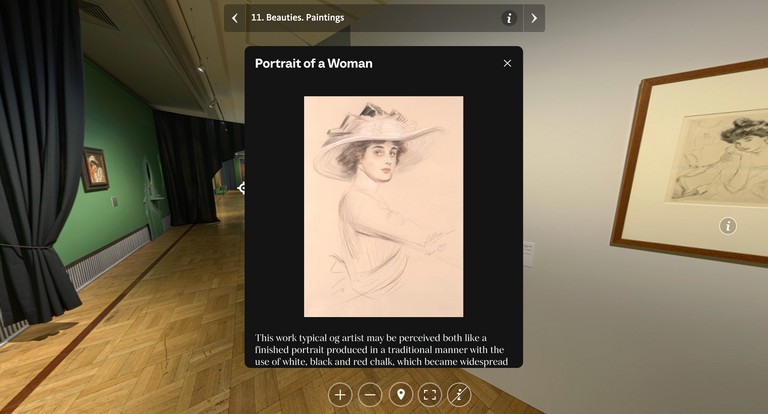Toggle info hotspots visibility off

pyautogui.click(x=460, y=395)
